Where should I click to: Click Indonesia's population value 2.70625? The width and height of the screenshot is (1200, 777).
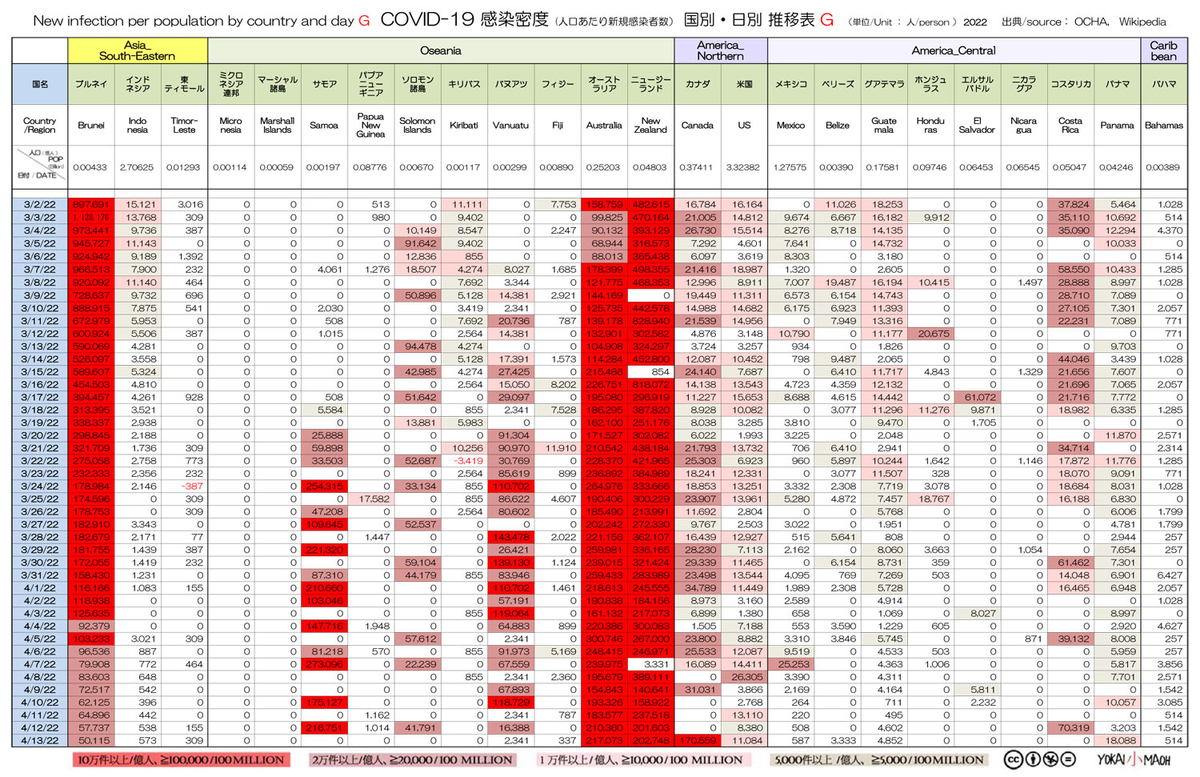[x=139, y=167]
